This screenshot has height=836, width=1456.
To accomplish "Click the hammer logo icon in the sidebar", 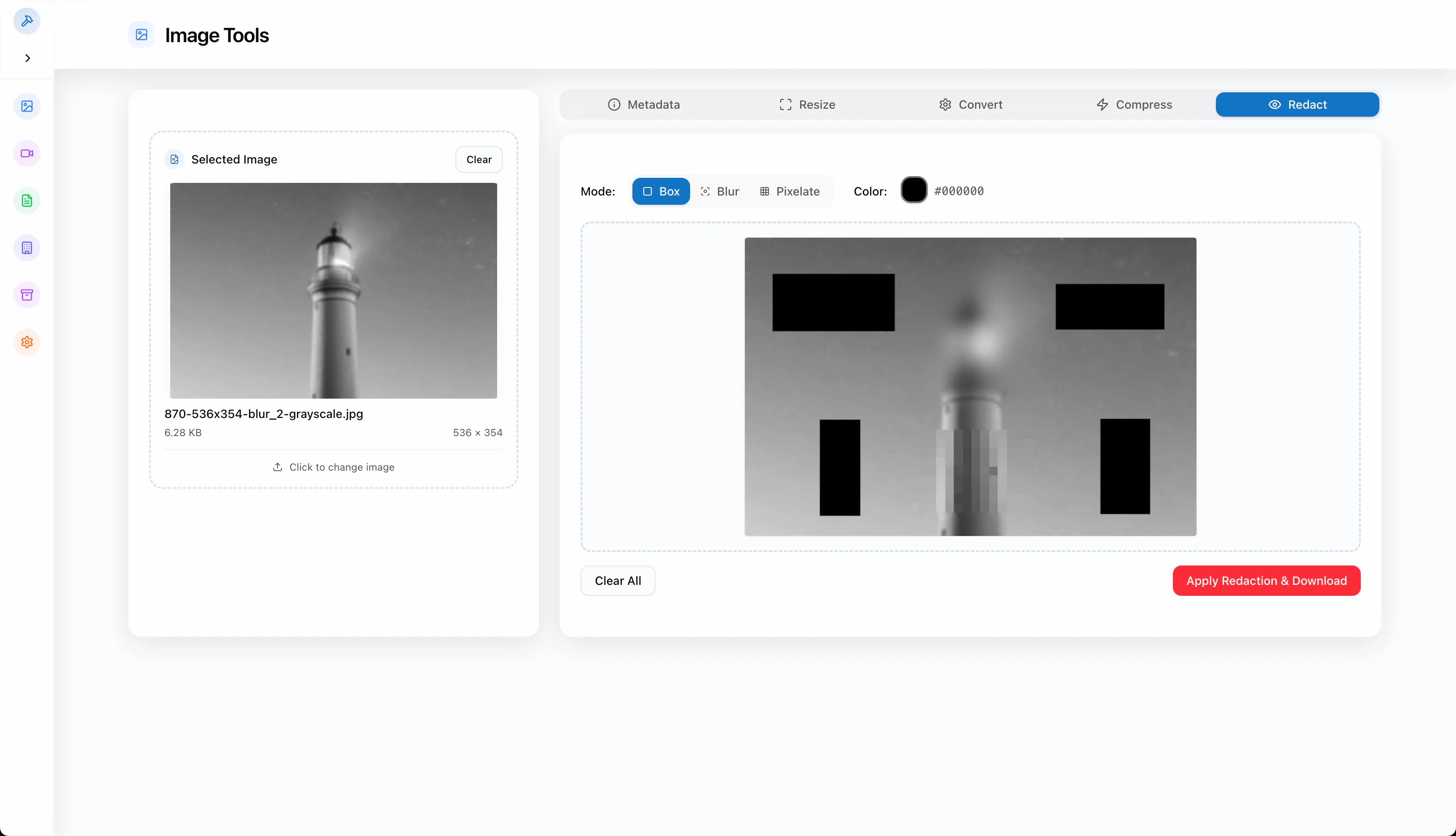I will 27,21.
